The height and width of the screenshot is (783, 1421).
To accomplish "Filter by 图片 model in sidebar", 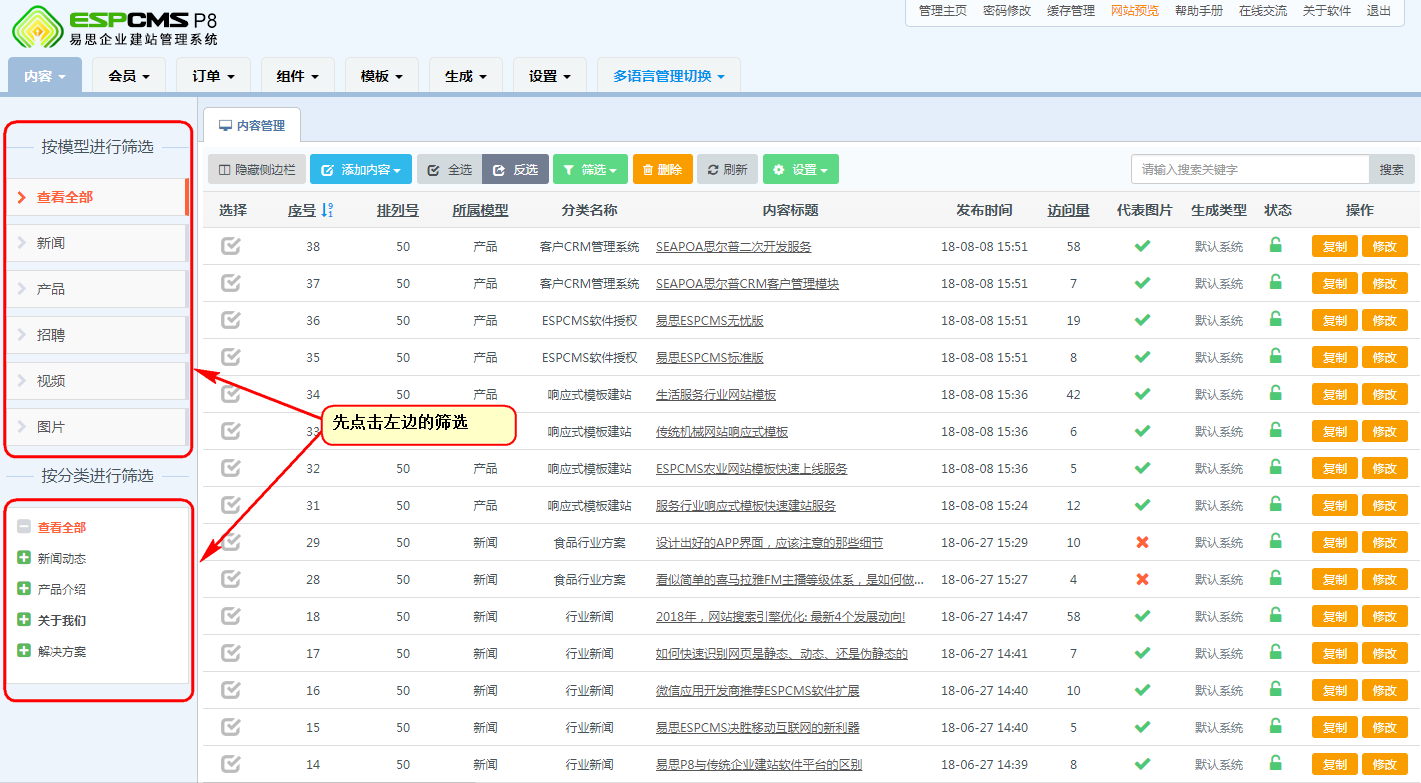I will [x=97, y=427].
